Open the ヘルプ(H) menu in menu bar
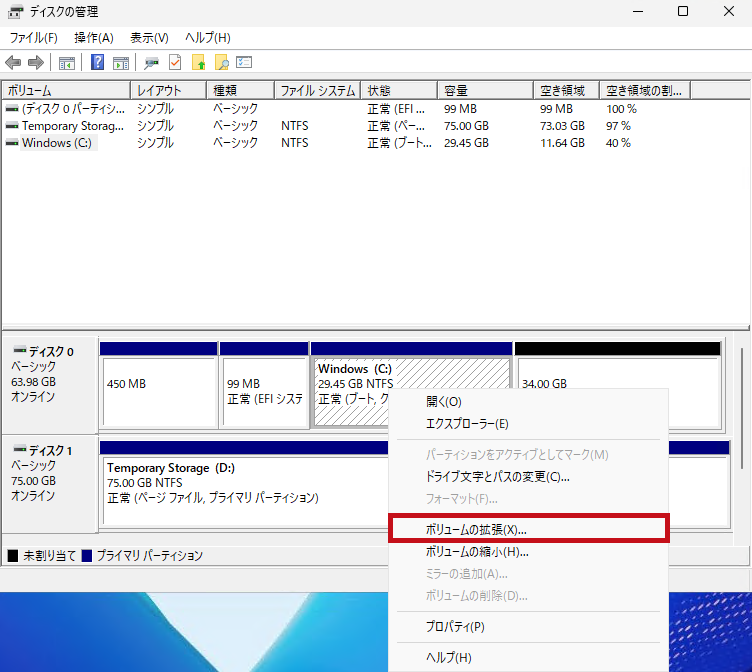The height and width of the screenshot is (672, 752). [x=208, y=38]
